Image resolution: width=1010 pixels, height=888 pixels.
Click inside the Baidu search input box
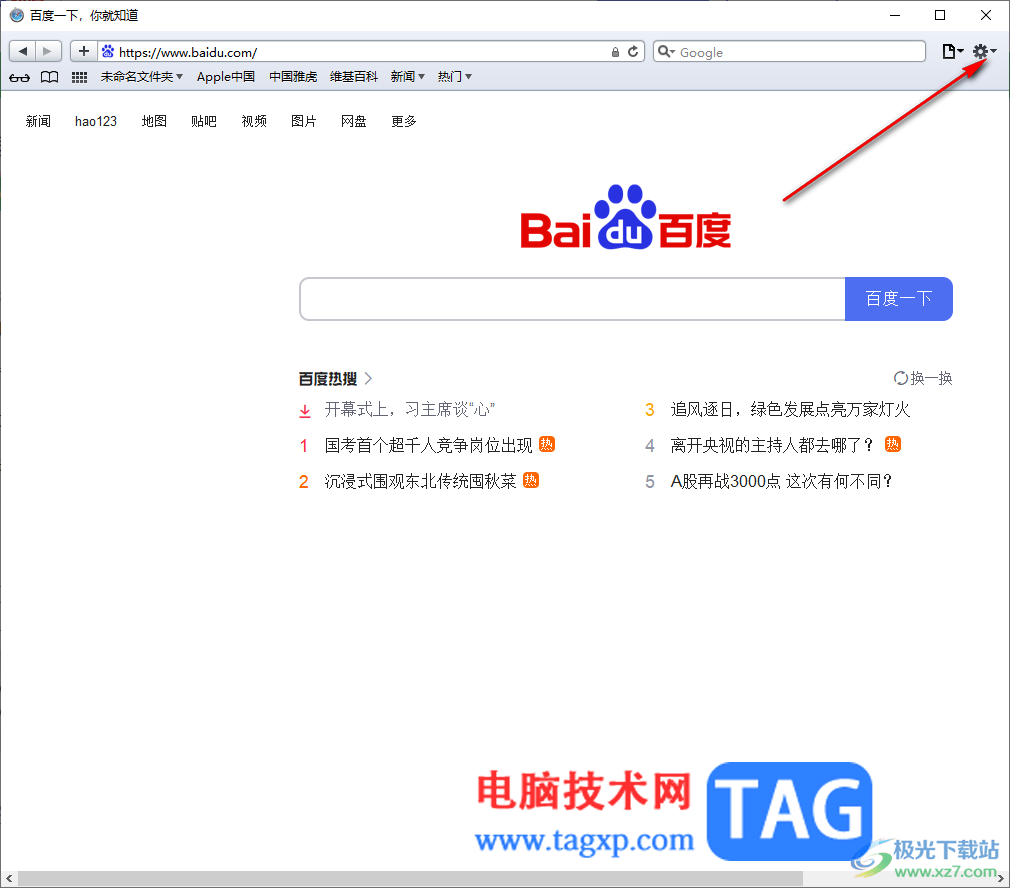point(570,298)
